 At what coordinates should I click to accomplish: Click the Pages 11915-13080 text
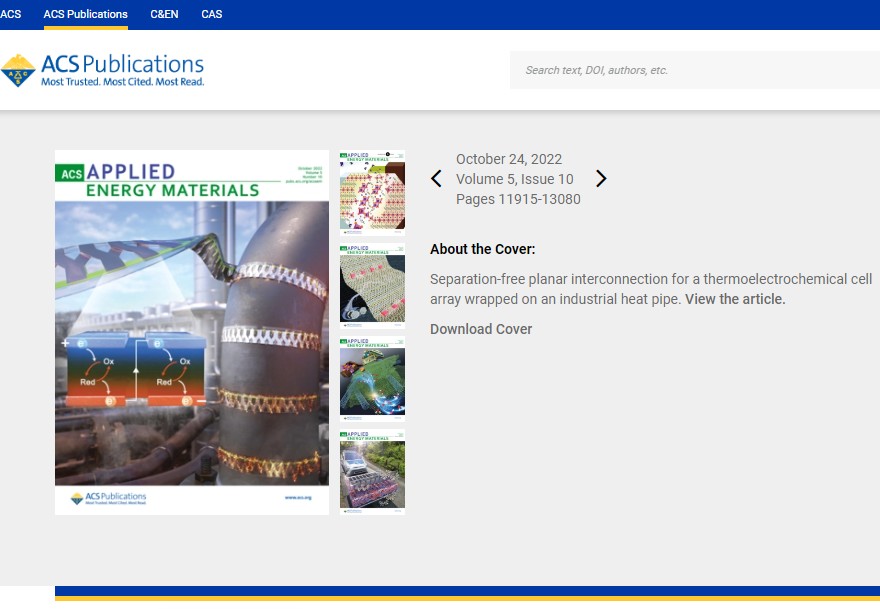pyautogui.click(x=518, y=199)
